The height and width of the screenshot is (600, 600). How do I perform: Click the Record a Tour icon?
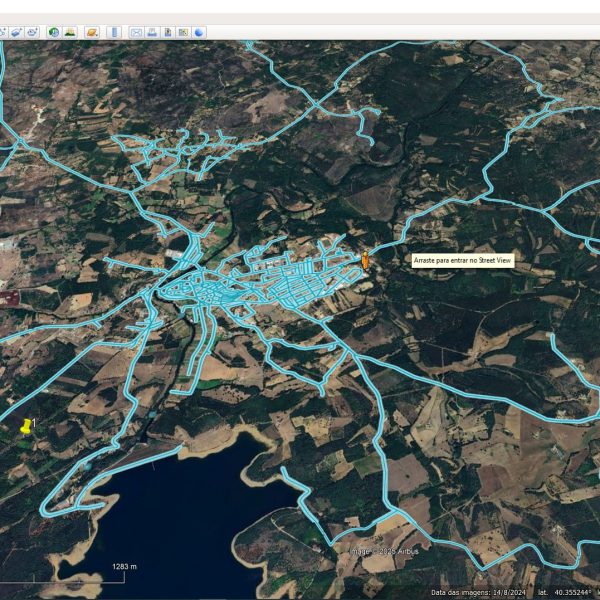click(33, 33)
